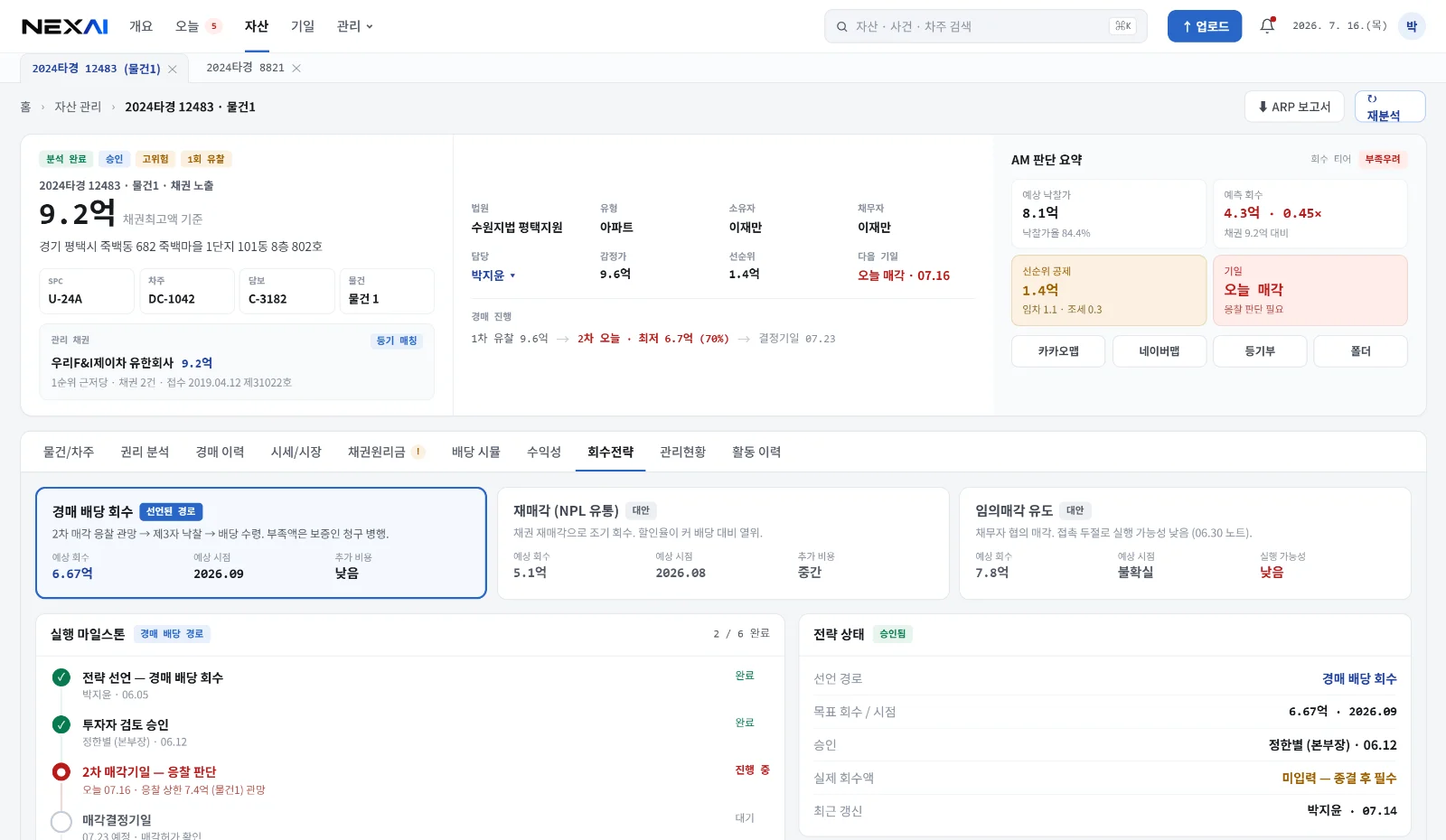Go to 기일 in top navigation
This screenshot has height=840, width=1446.
(303, 26)
